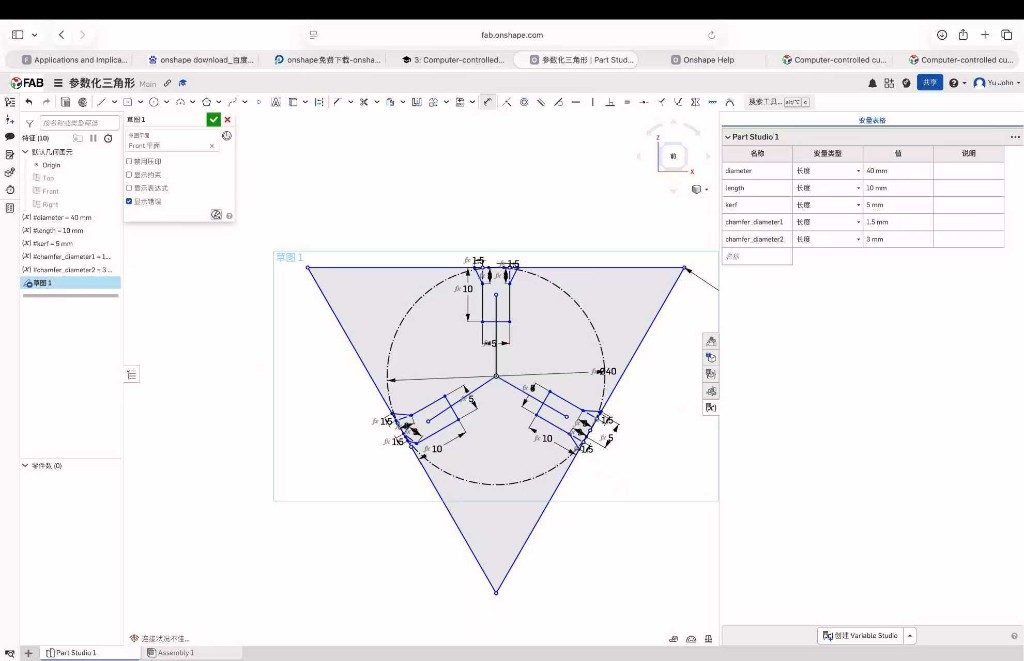Viewport: 1024px width, 661px height.
Task: Click the filter funnel icon in feature list
Action: tap(29, 123)
